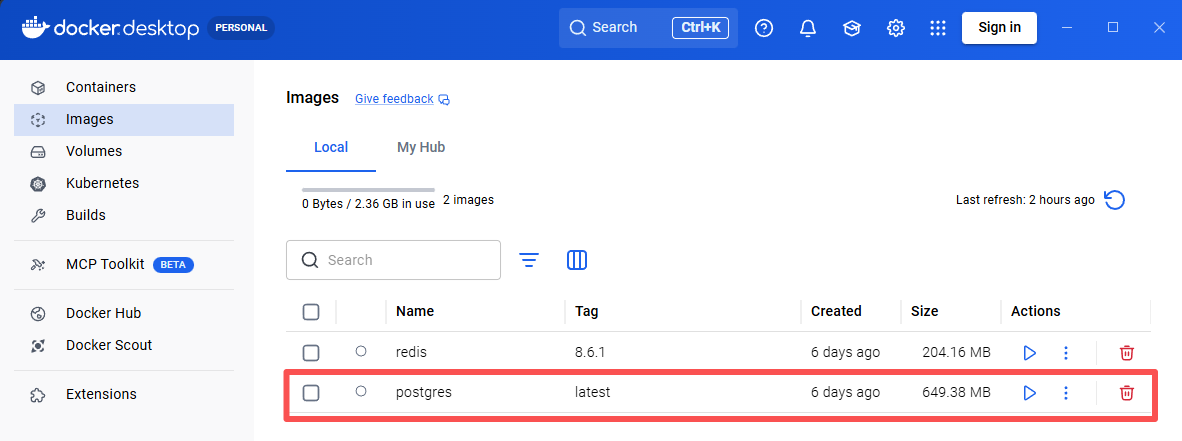
Task: Open Containers in the sidebar
Action: click(x=124, y=87)
